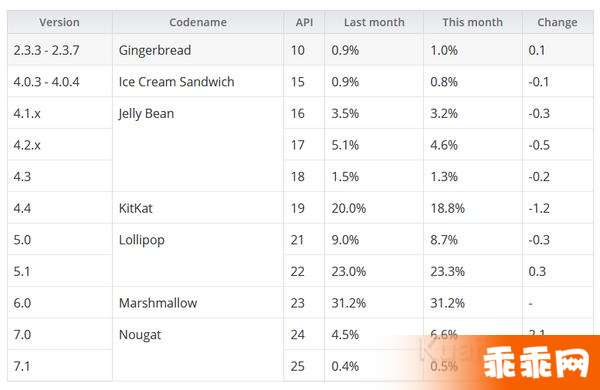600x390 pixels.
Task: Select the Marshmallow codename cell
Action: point(198,303)
